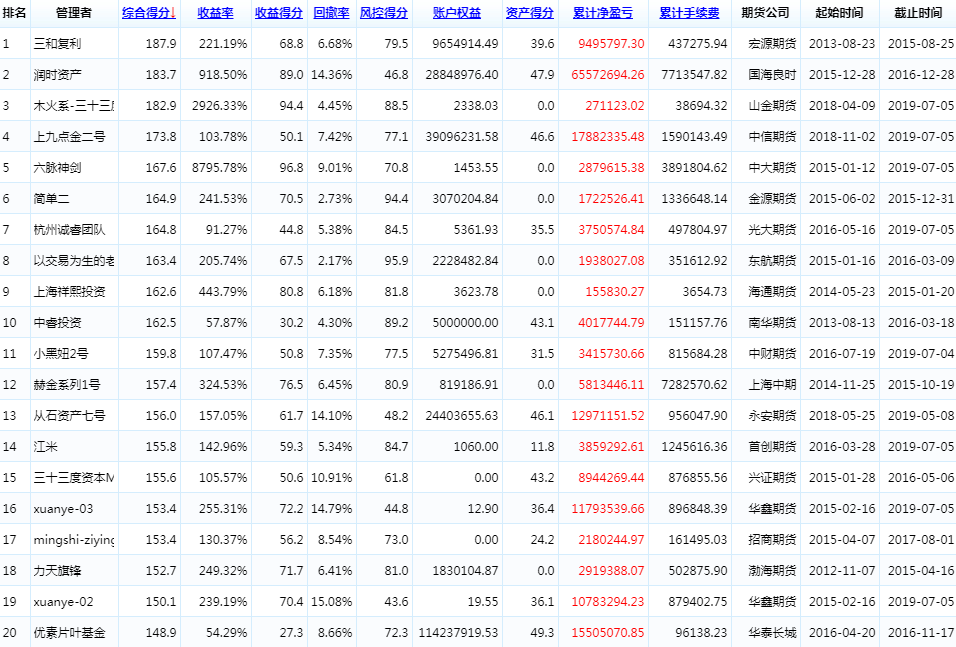Click net profit value 17882335.48

pos(608,137)
